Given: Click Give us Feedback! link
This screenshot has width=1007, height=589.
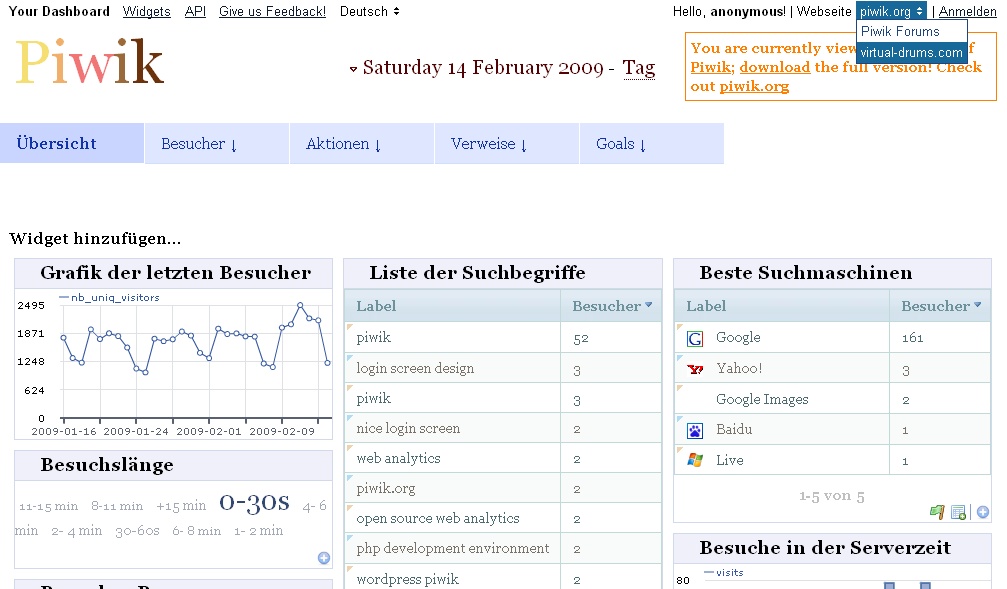Looking at the screenshot, I should (272, 12).
